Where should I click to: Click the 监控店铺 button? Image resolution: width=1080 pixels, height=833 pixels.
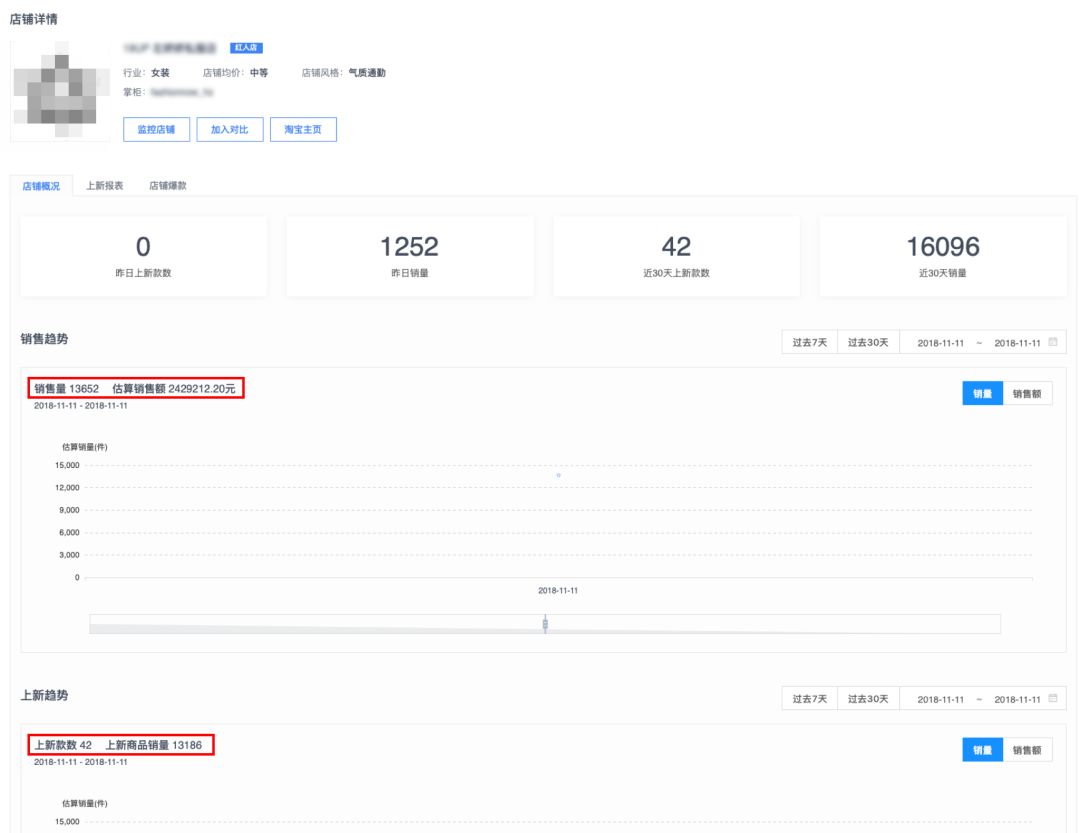(x=156, y=130)
